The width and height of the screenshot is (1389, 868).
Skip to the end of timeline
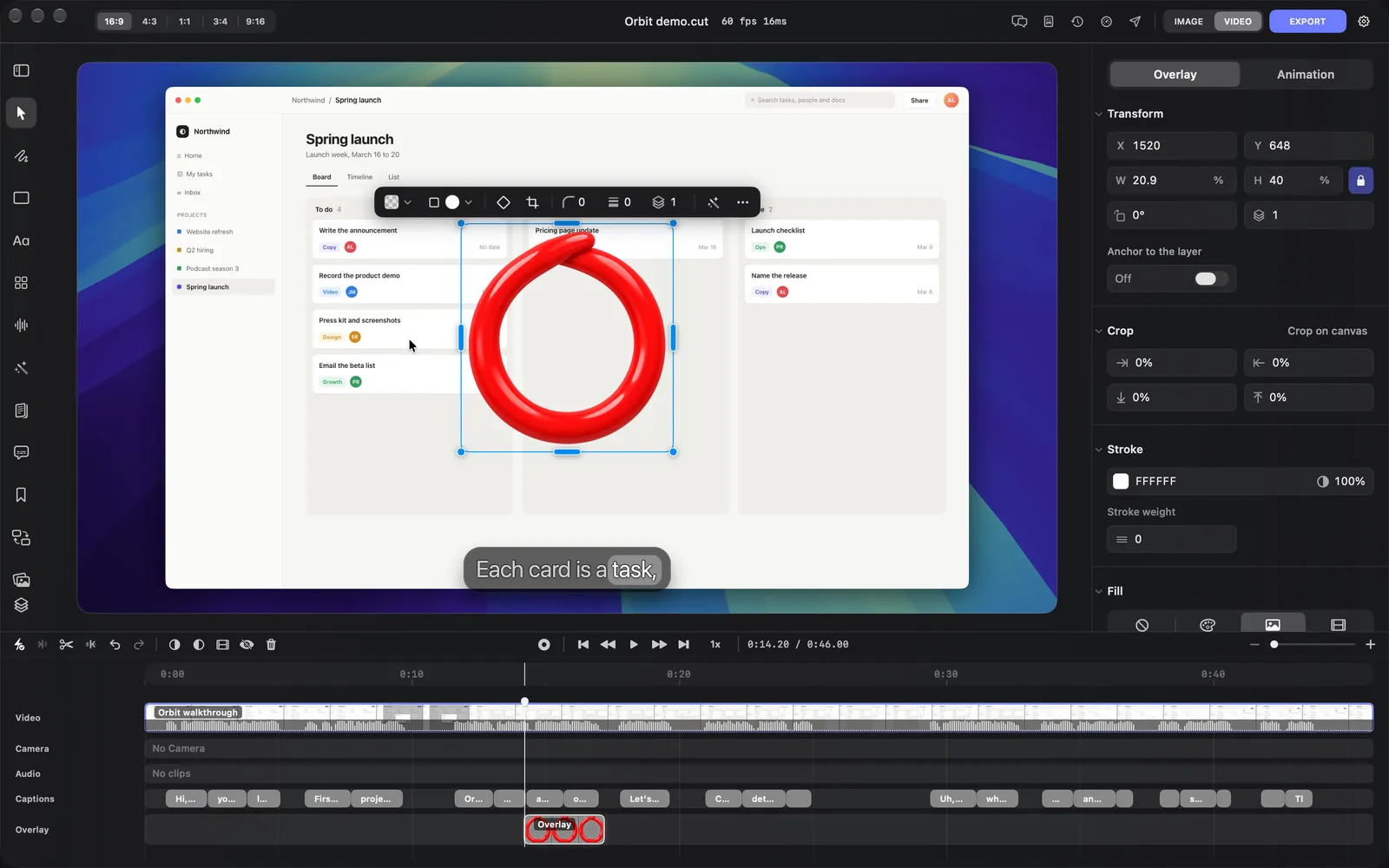click(684, 644)
